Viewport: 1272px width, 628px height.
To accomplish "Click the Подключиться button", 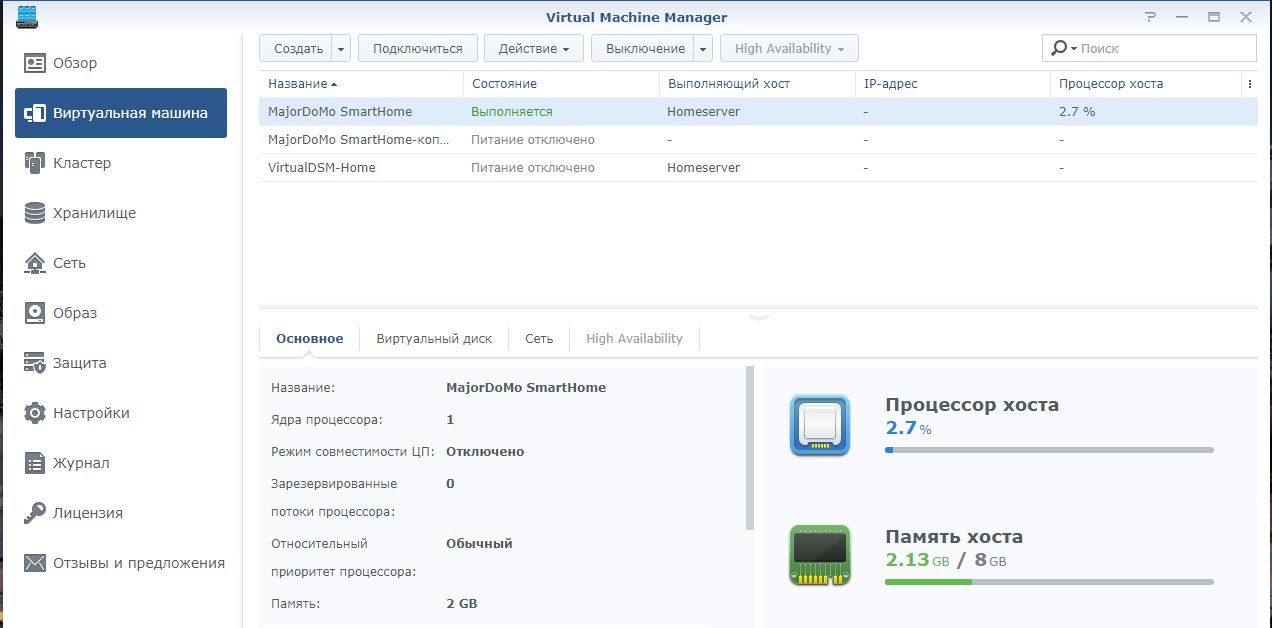I will 417,48.
